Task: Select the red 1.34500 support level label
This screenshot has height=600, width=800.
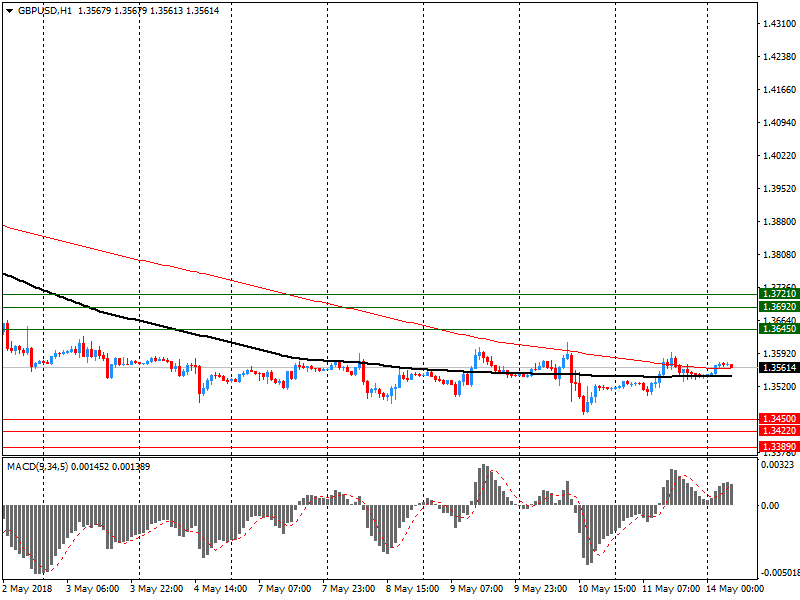Action: [779, 419]
